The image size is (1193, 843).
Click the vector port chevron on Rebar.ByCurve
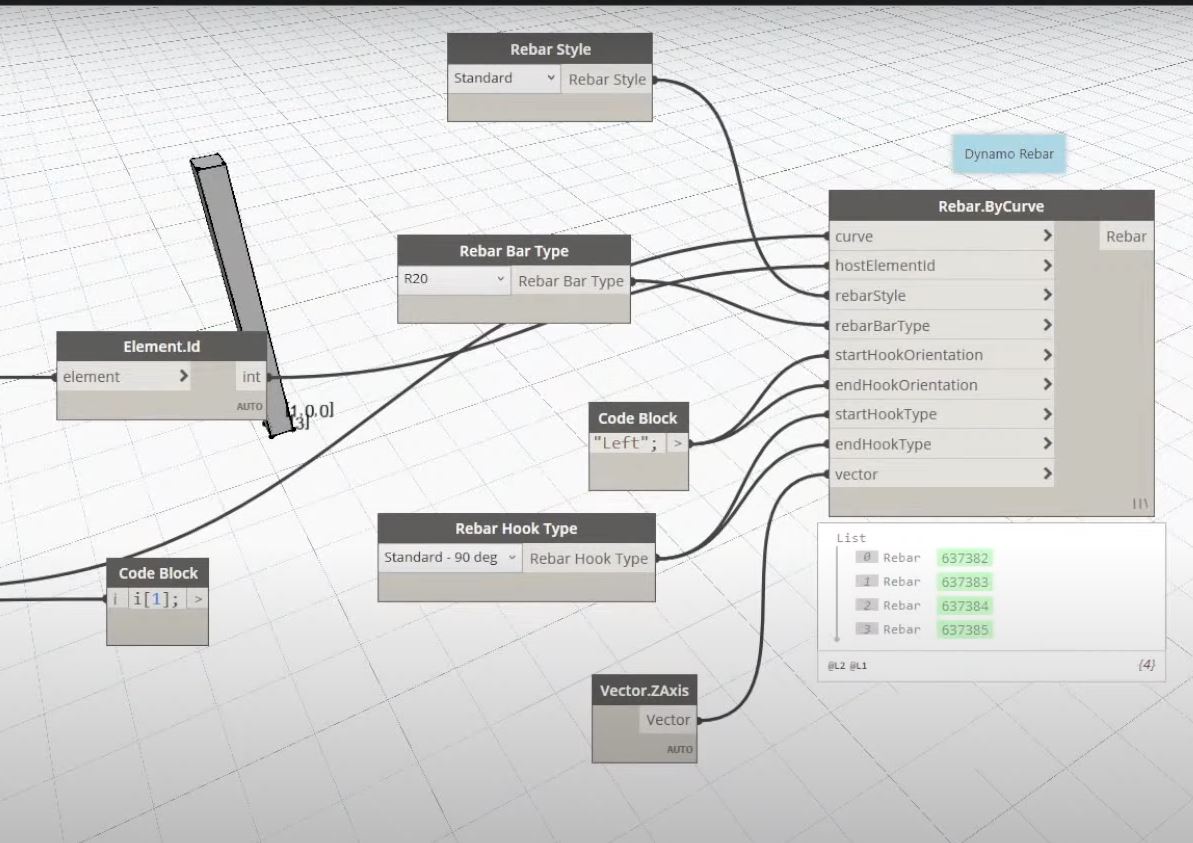[x=1047, y=474]
